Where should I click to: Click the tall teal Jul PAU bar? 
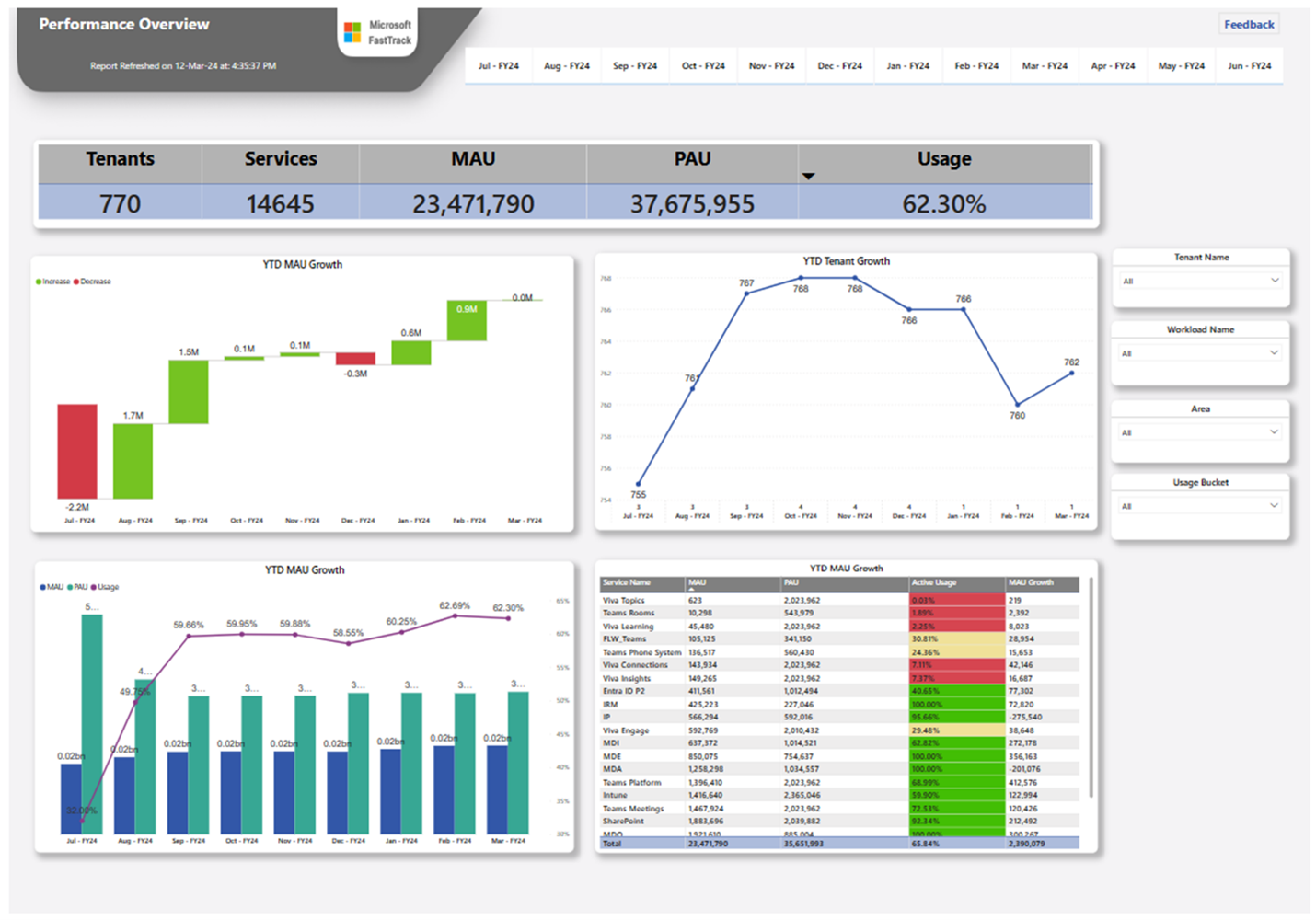(x=92, y=724)
